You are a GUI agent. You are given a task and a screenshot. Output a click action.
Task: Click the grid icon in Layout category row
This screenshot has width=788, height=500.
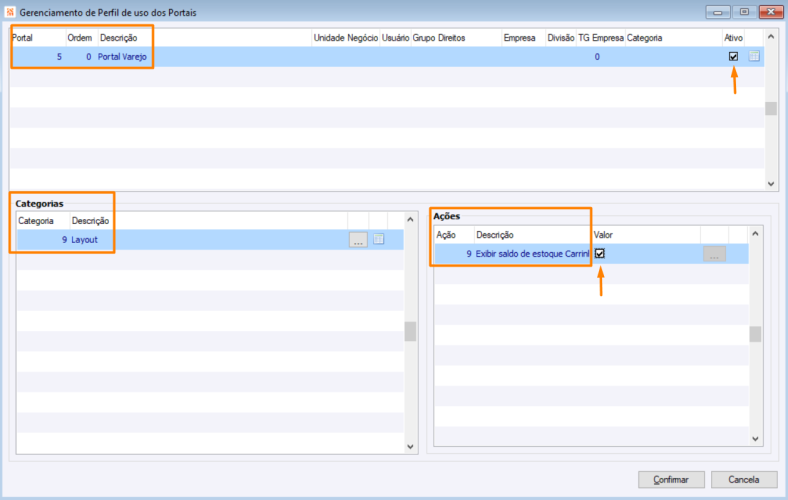pyautogui.click(x=378, y=239)
